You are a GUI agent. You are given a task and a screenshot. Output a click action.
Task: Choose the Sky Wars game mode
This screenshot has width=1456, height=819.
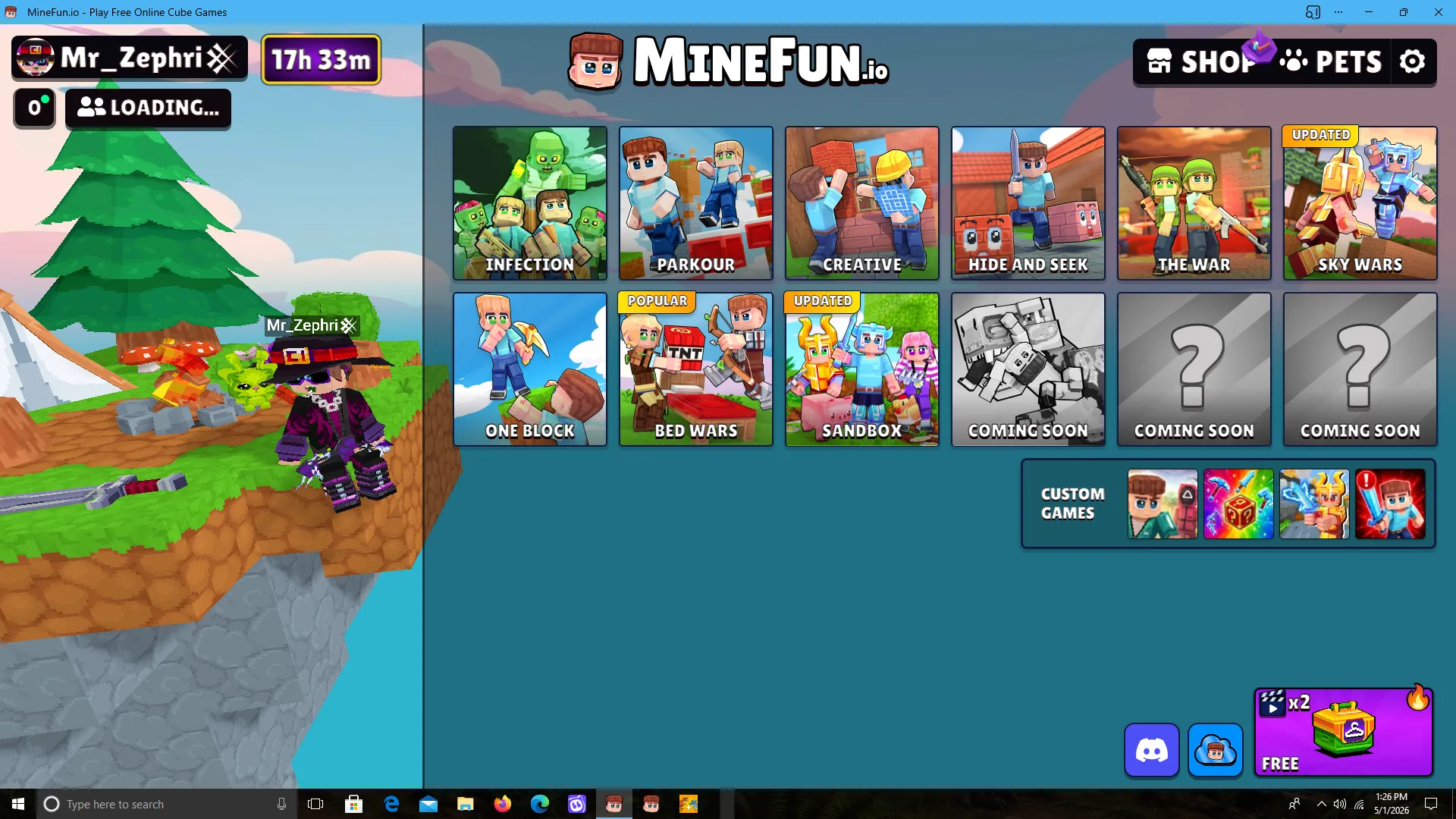[1360, 203]
